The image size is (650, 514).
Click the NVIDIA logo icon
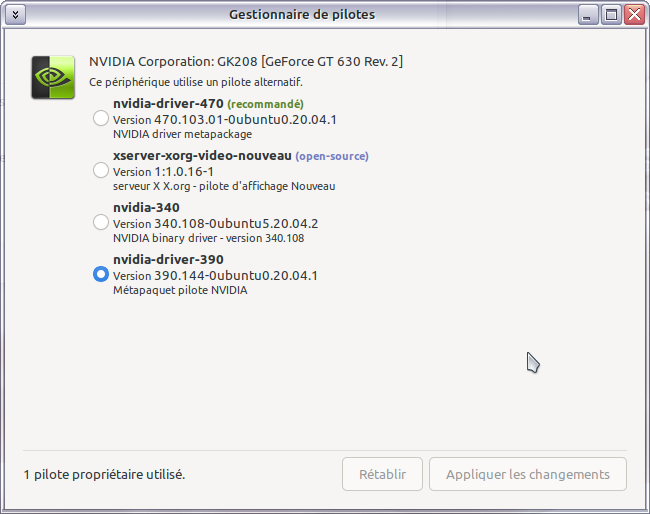52,76
